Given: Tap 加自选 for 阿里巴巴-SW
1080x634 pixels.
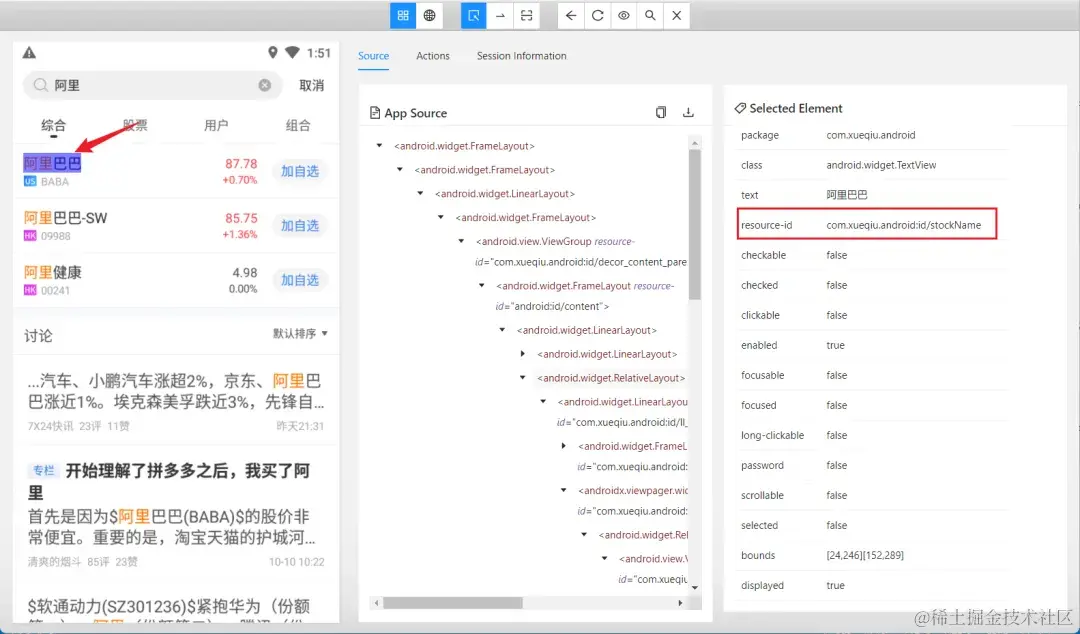Looking at the screenshot, I should (x=300, y=225).
